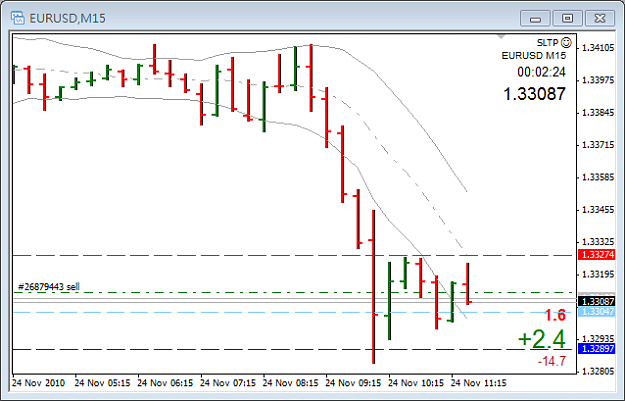The image size is (625, 401).
Task: Click the 1.32935 price scale label
Action: (598, 339)
